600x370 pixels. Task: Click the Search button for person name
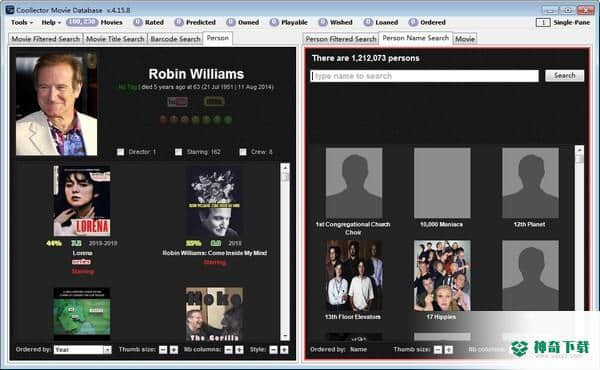pyautogui.click(x=564, y=76)
